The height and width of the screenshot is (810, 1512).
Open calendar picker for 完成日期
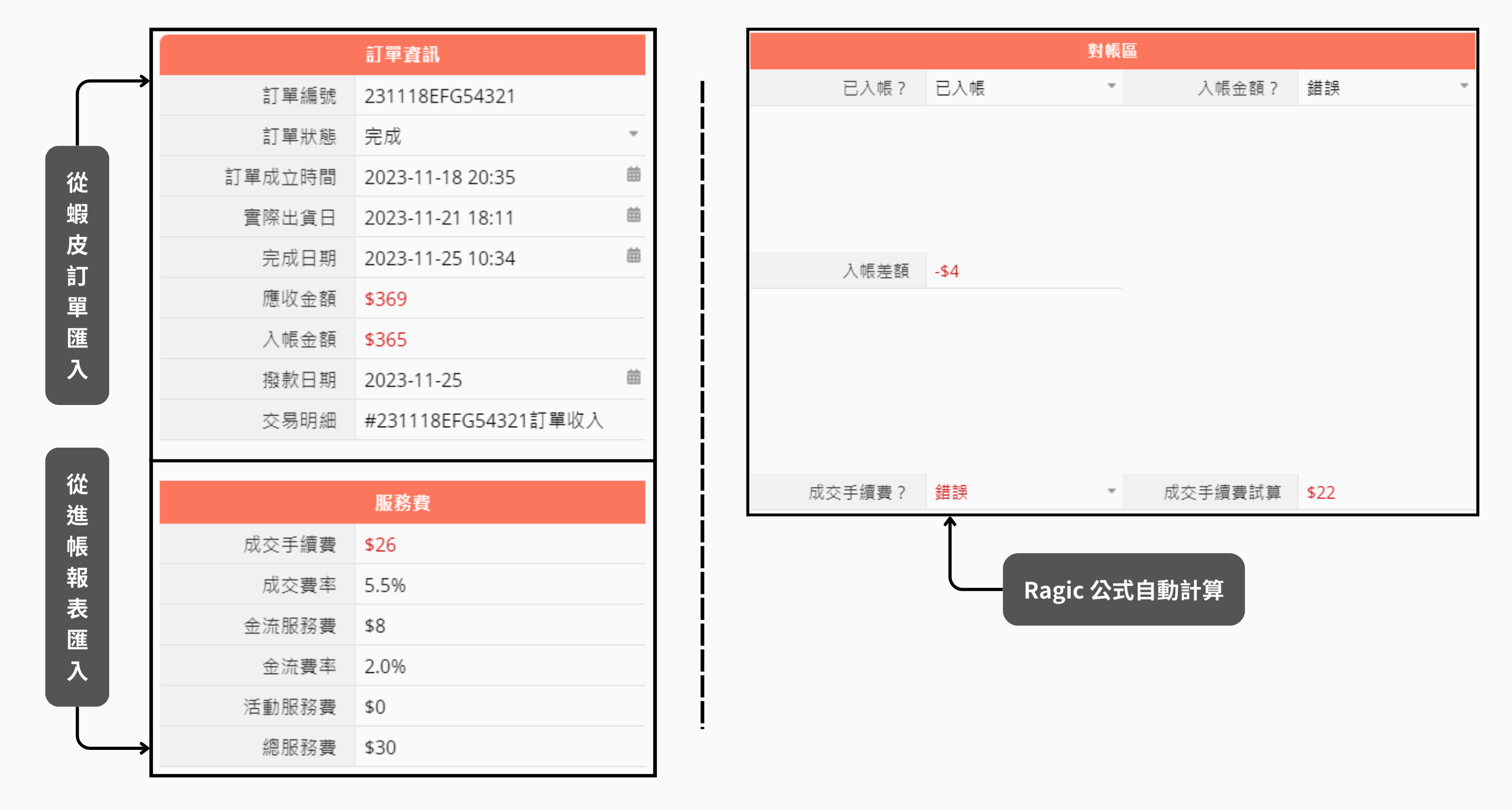coord(633,255)
